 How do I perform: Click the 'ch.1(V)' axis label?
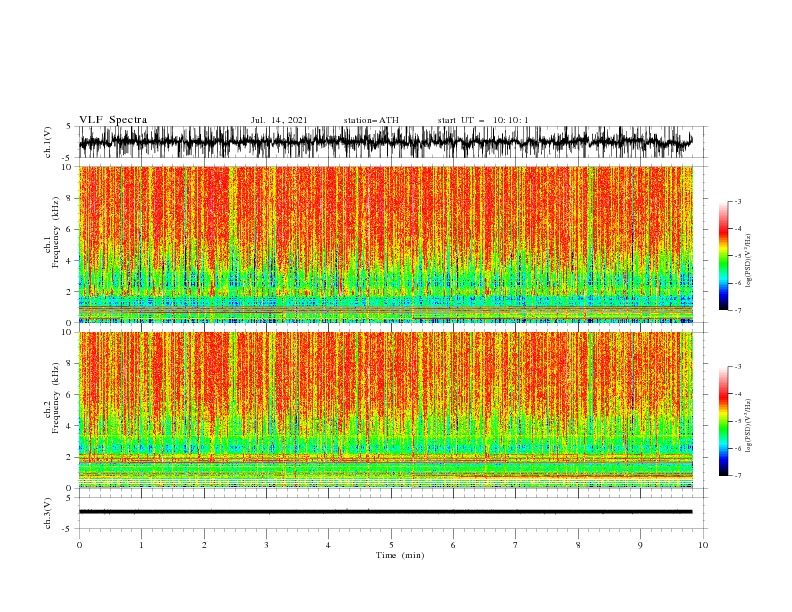(48, 142)
